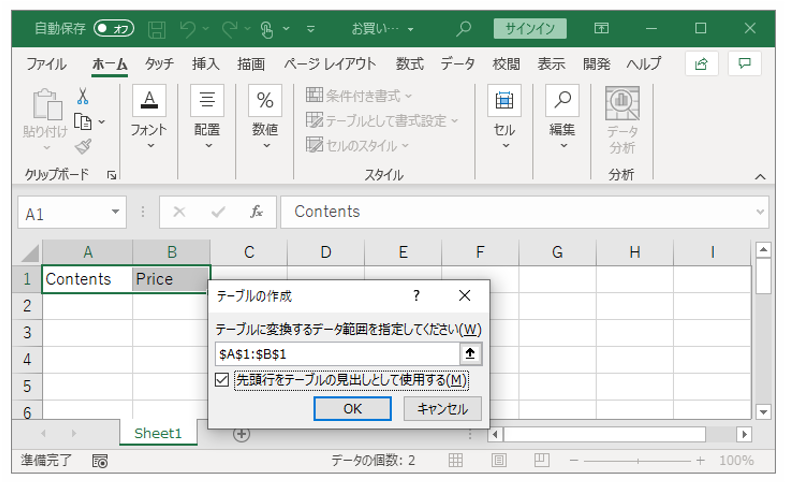Viewport: 790px width, 488px height.
Task: Select row 3 header
Action: click(x=27, y=333)
